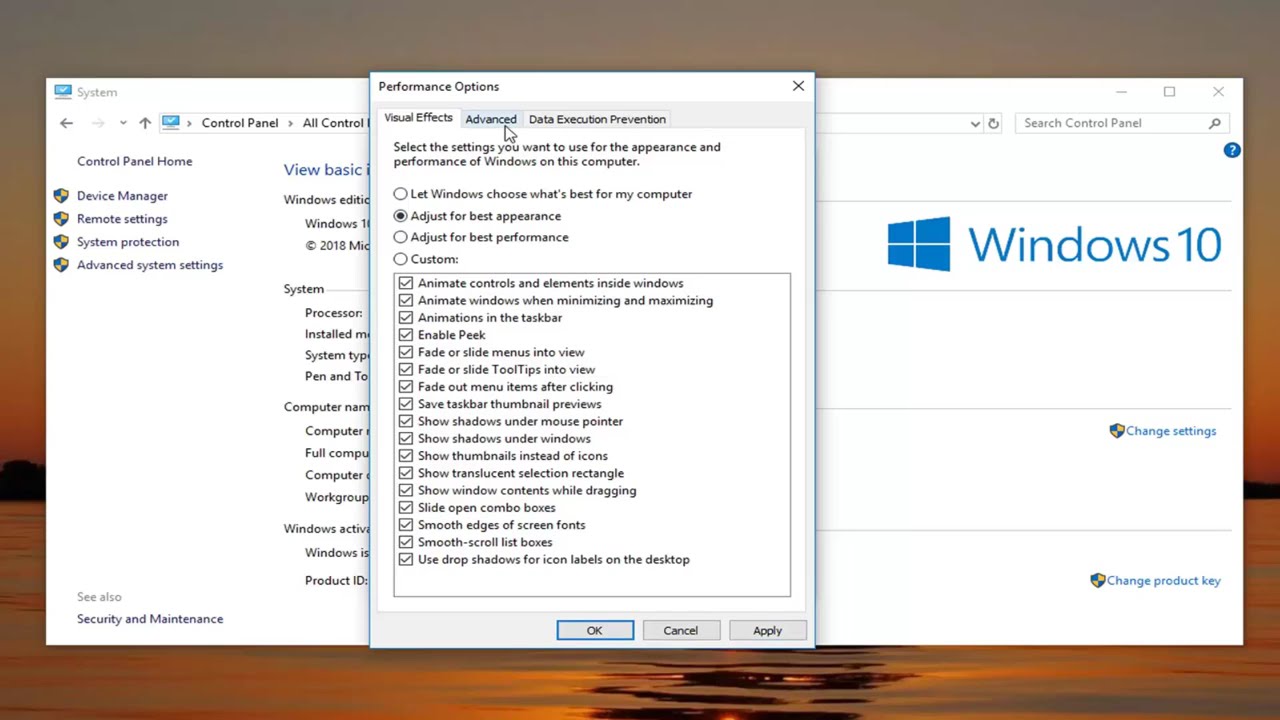
Task: Open the Remote settings link
Action: (122, 219)
